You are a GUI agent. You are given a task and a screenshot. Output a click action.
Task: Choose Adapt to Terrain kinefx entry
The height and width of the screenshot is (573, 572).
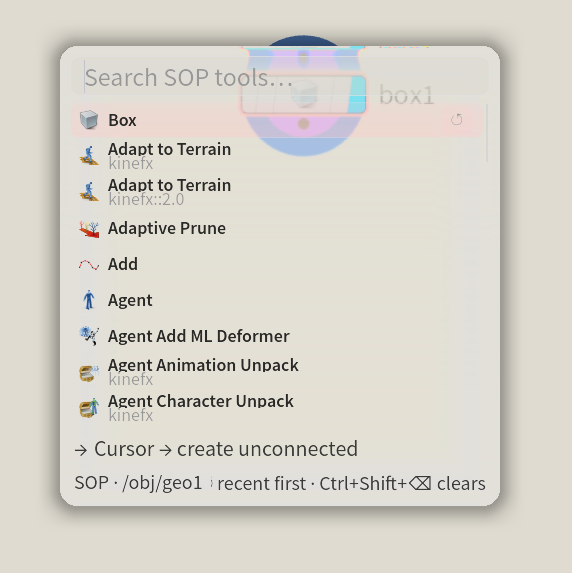pyautogui.click(x=277, y=156)
